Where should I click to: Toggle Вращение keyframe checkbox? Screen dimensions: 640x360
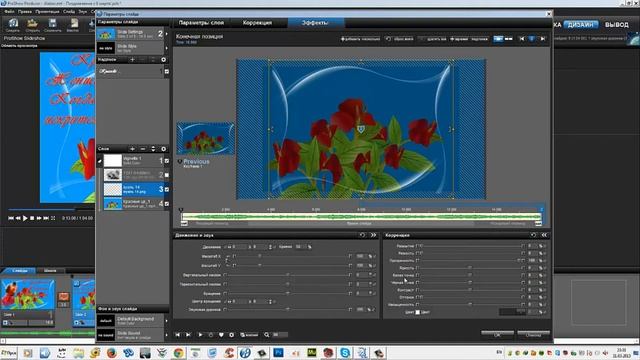225,293
